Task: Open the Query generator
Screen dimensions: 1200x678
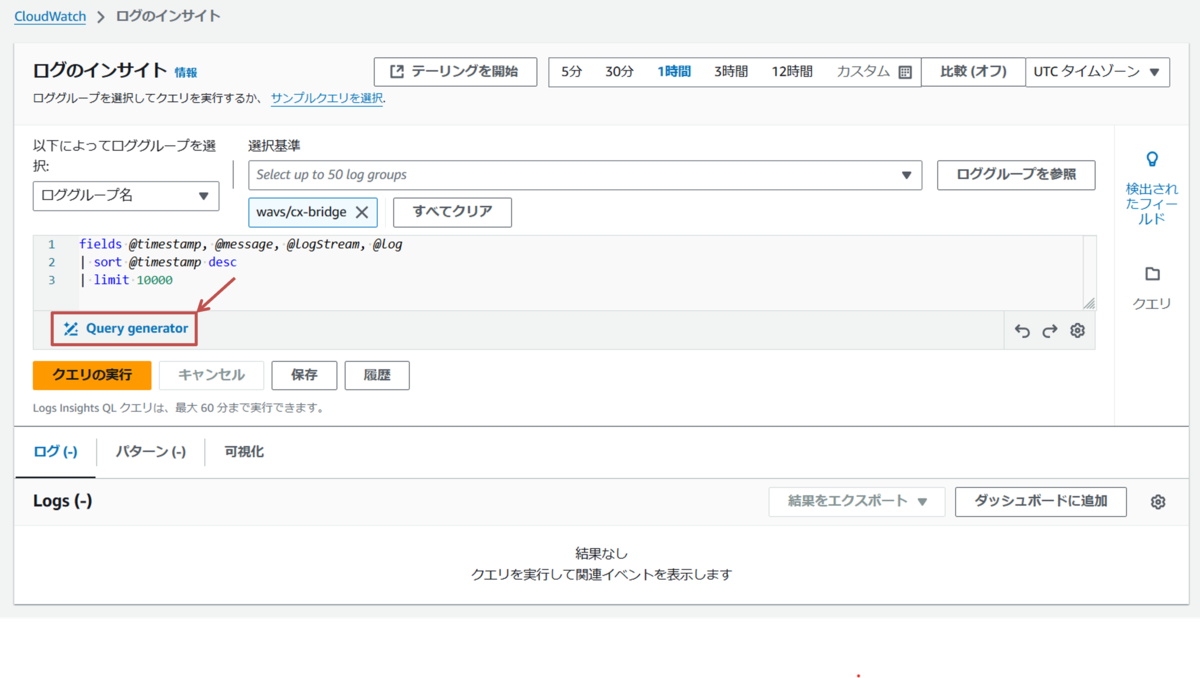Action: pyautogui.click(x=125, y=328)
